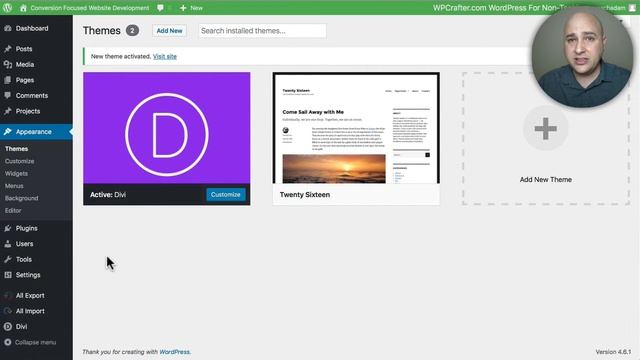Select the Divi theme thumbnail
Screen dimensions: 640x360
tap(167, 128)
